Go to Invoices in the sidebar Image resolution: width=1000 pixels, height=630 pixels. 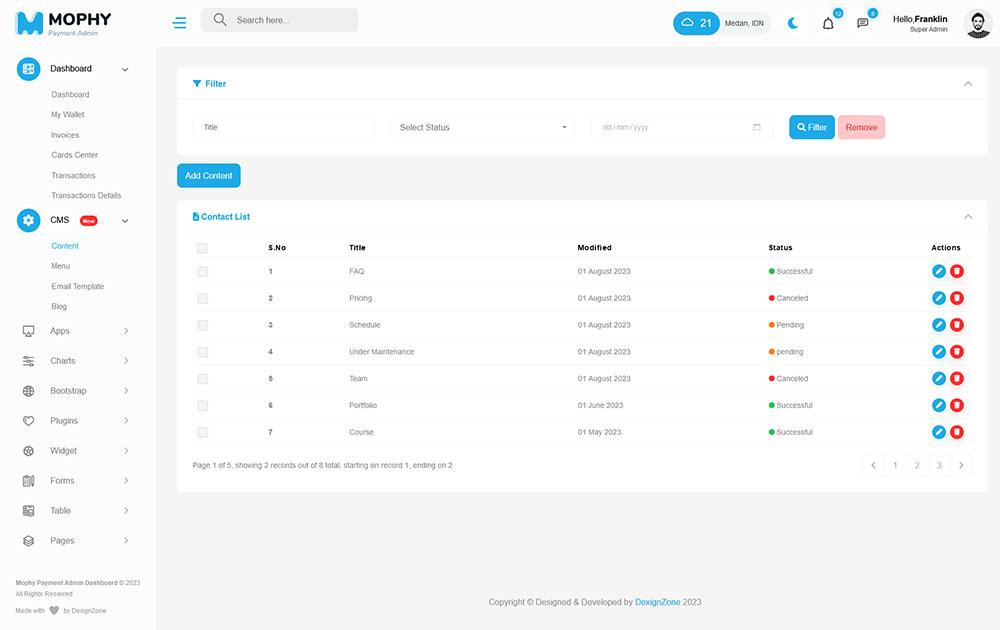click(65, 135)
